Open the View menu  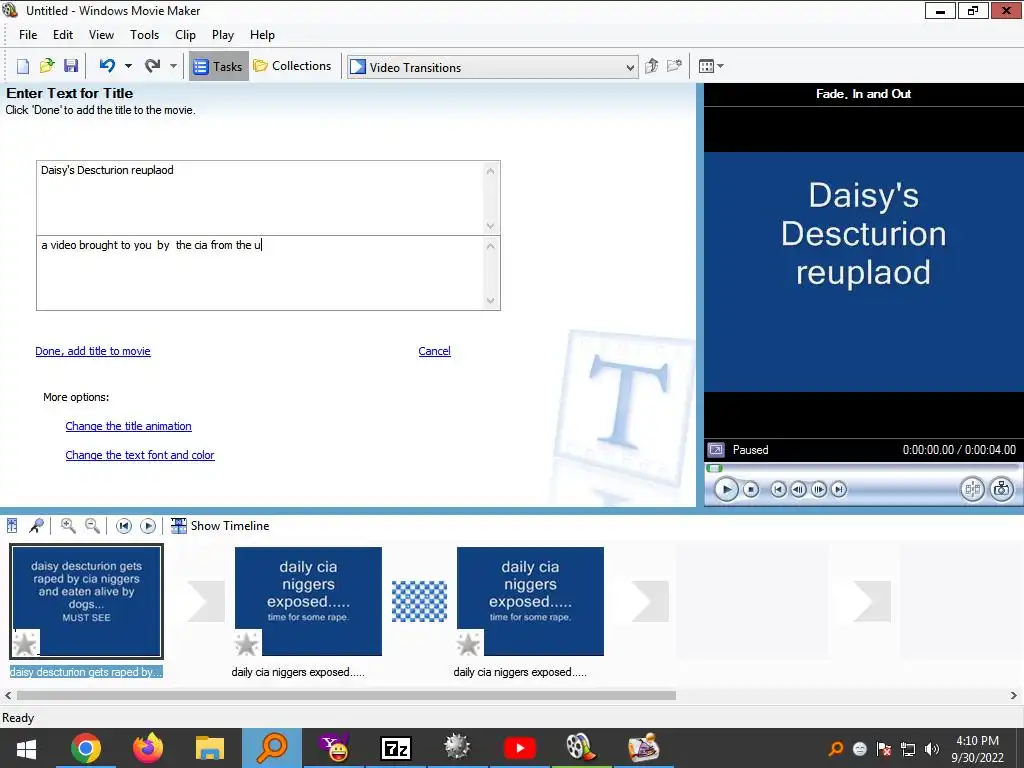tap(101, 35)
